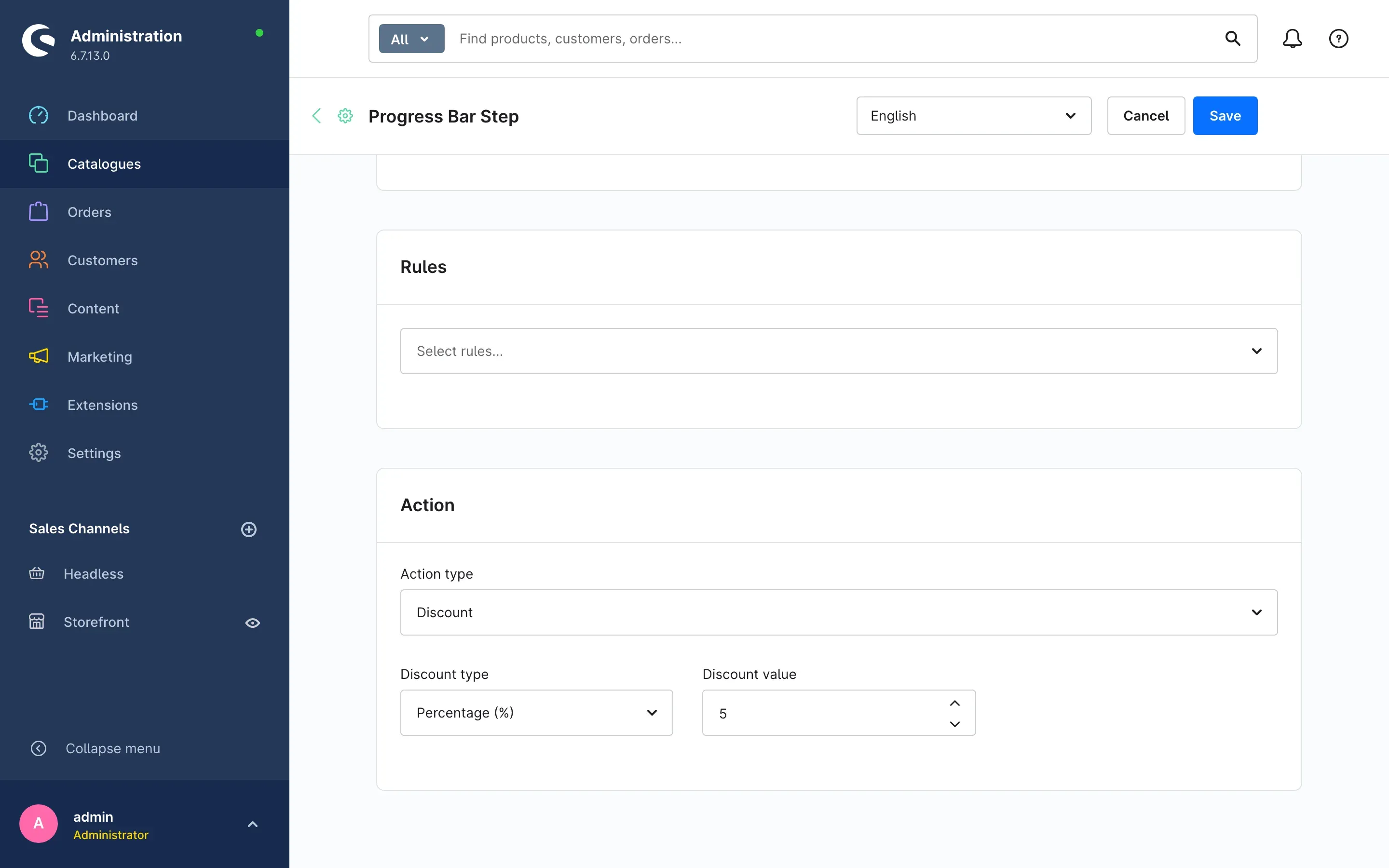This screenshot has width=1389, height=868.
Task: Click the Extensions plug icon
Action: click(x=39, y=405)
